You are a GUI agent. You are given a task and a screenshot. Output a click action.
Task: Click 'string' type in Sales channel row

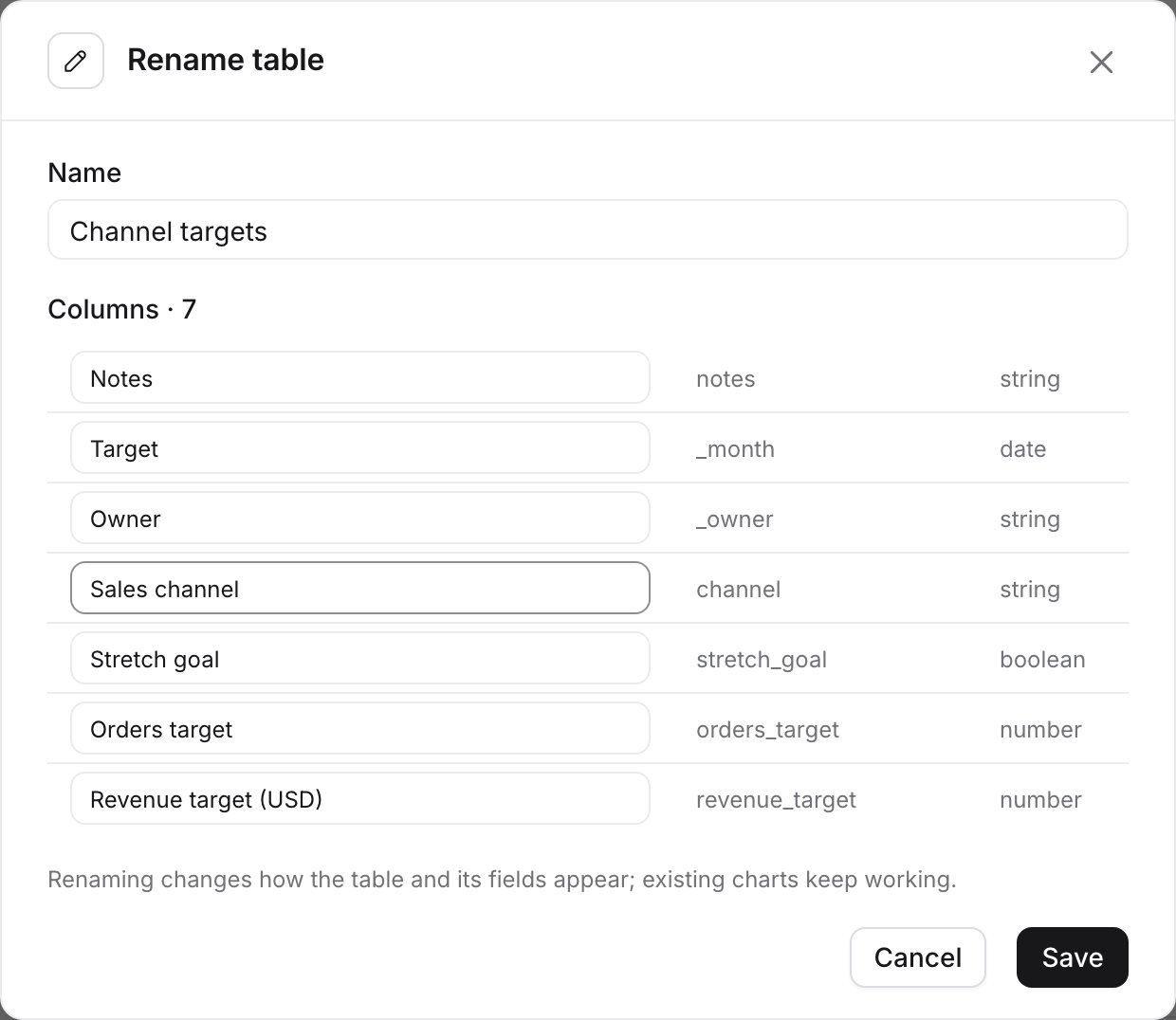(1030, 590)
